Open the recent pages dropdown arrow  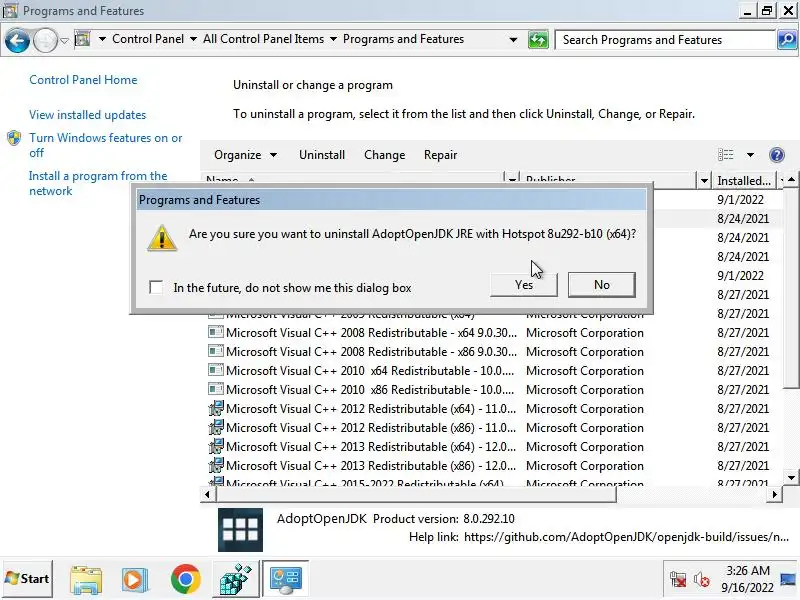pyautogui.click(x=64, y=40)
